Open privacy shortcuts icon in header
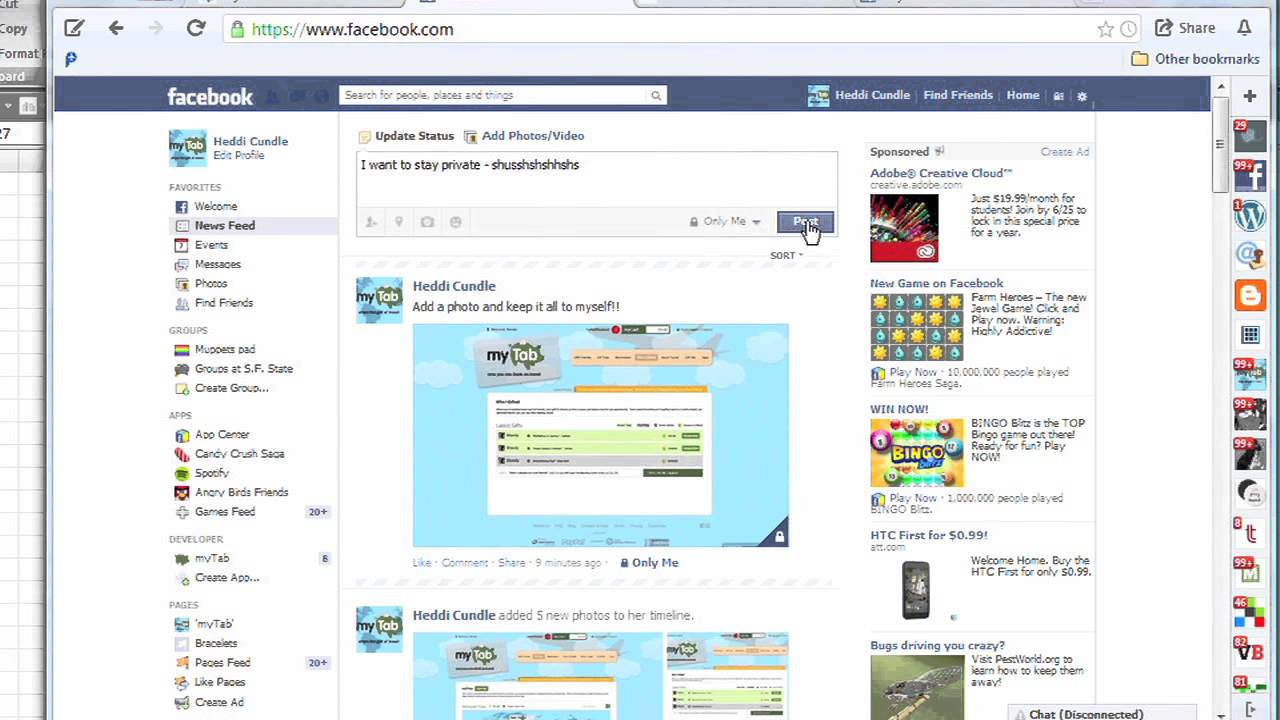Viewport: 1280px width, 720px height. click(1058, 96)
